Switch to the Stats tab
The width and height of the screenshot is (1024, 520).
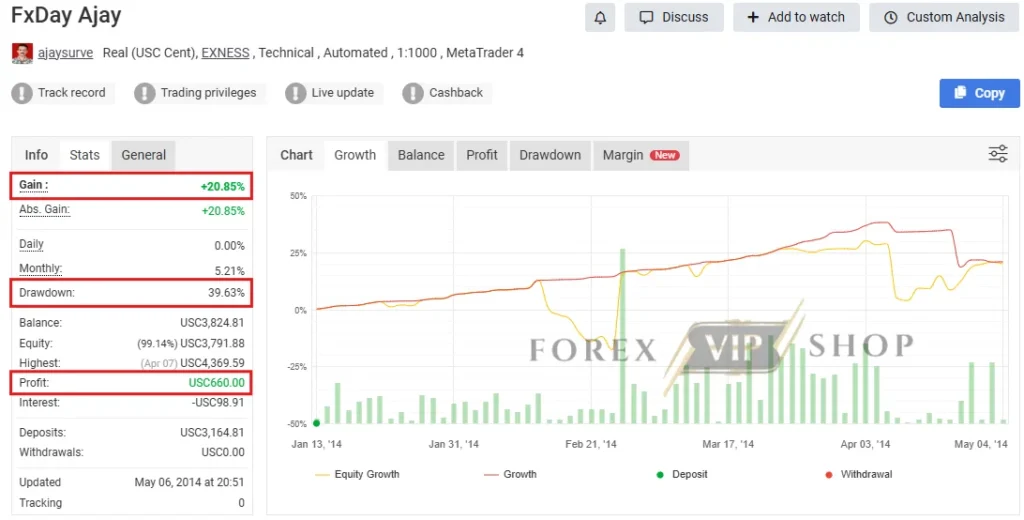84,155
